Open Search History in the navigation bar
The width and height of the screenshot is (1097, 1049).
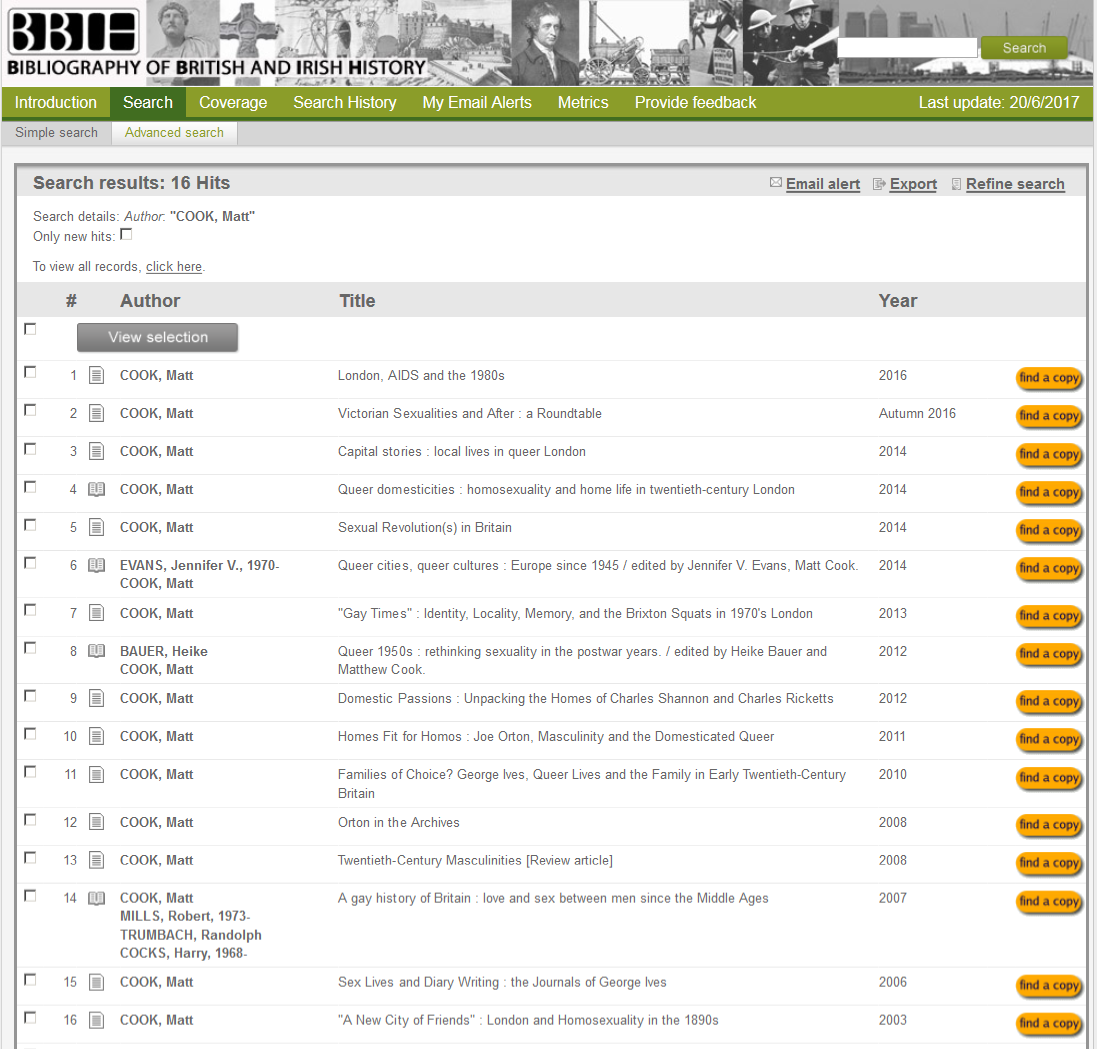click(x=344, y=102)
